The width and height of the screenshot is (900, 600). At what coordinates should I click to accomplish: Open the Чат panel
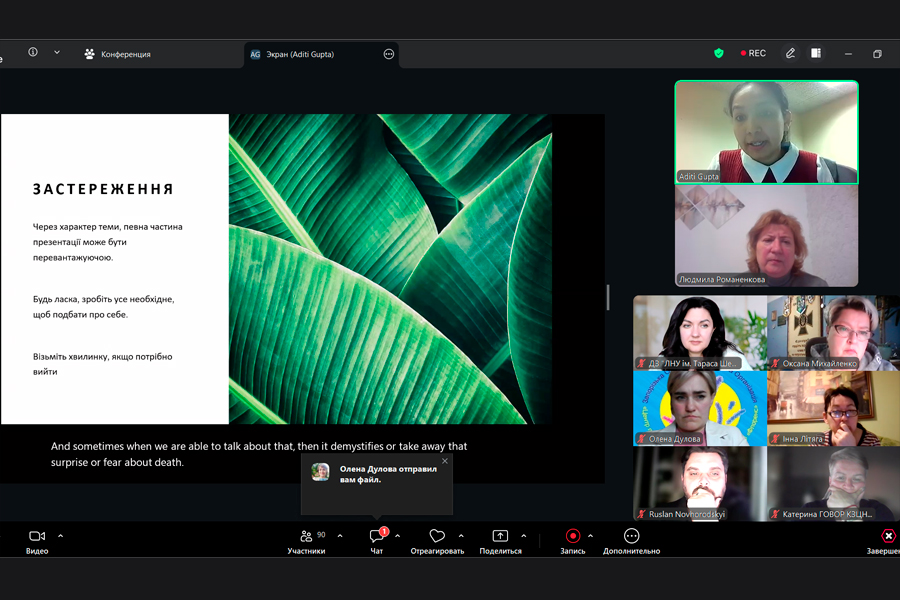377,541
